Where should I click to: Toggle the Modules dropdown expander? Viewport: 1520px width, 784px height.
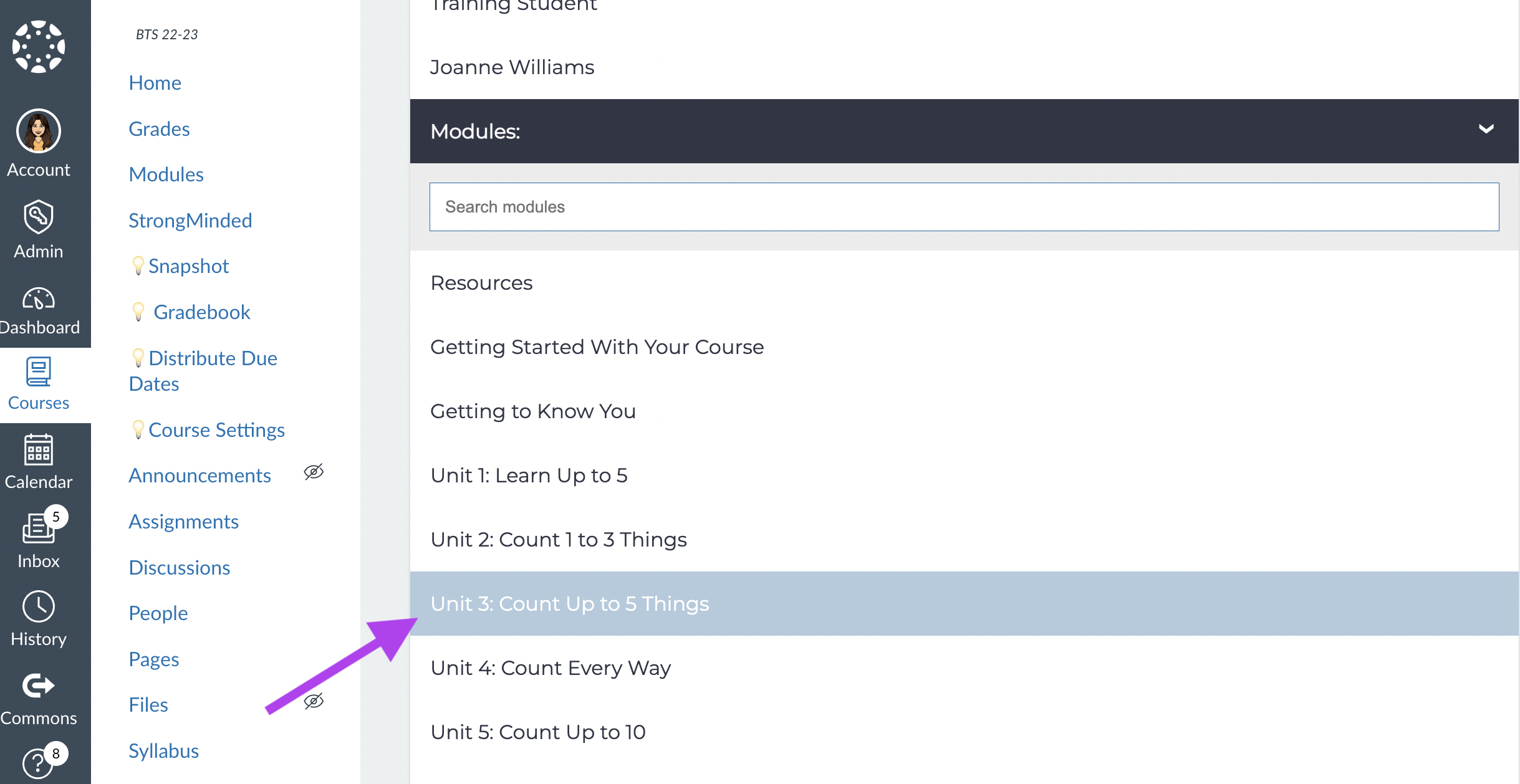[x=1486, y=130]
